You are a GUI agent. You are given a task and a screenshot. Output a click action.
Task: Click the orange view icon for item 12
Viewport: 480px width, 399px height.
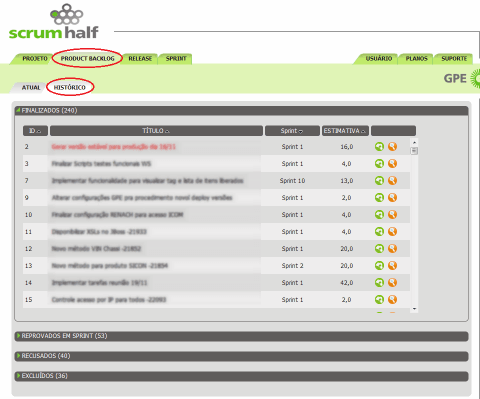click(393, 249)
